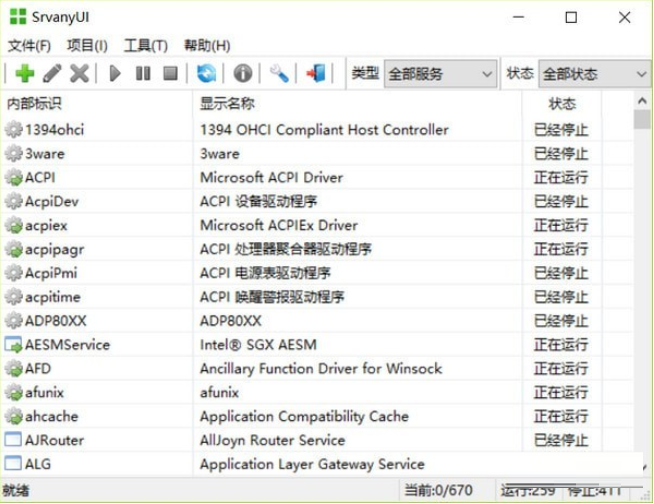Click the vertical scrollbar thumb
Image resolution: width=654 pixels, height=504 pixels.
tap(642, 119)
